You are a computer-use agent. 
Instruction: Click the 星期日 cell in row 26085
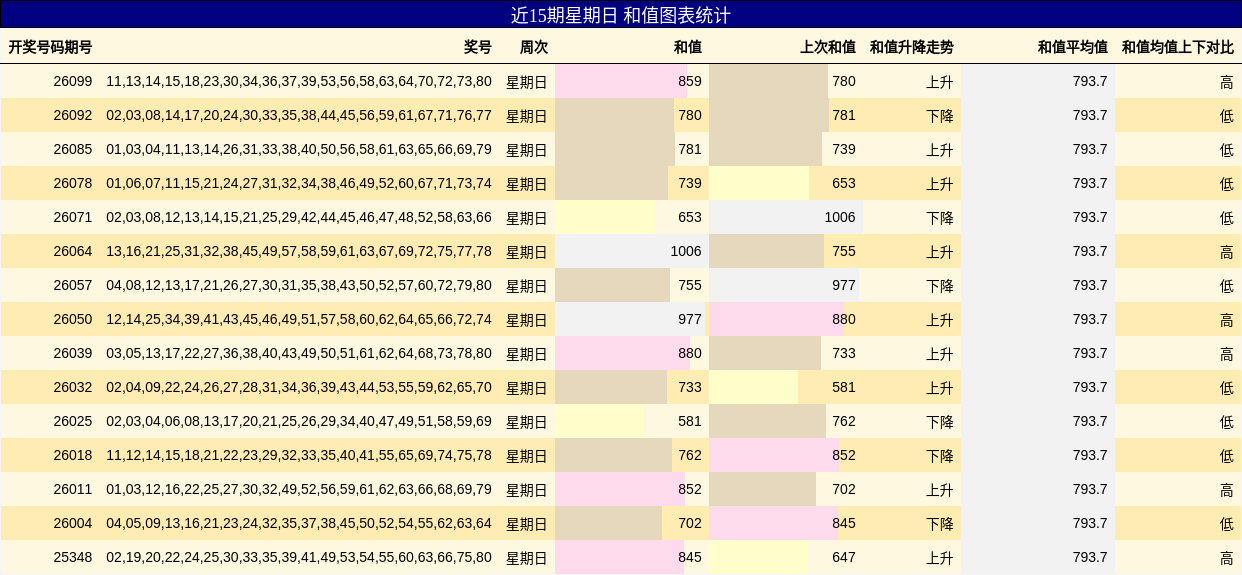pos(527,150)
